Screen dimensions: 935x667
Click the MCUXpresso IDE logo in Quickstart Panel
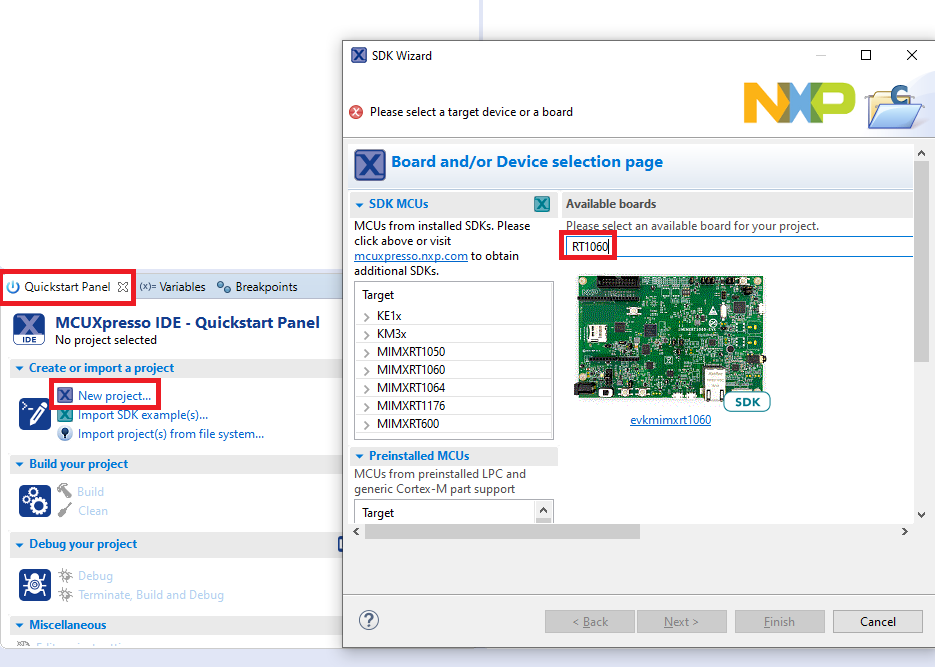[28, 328]
